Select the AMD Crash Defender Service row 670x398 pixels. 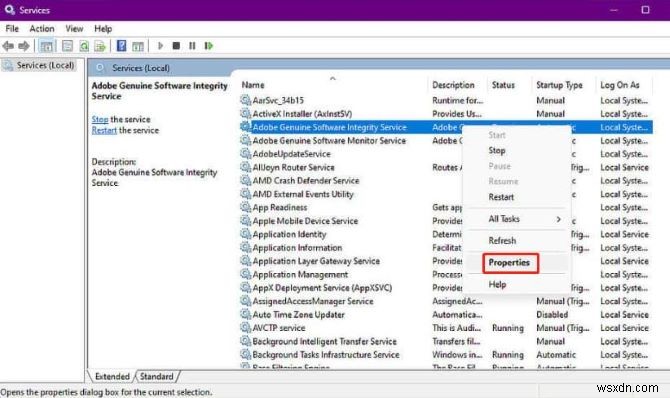[306, 180]
